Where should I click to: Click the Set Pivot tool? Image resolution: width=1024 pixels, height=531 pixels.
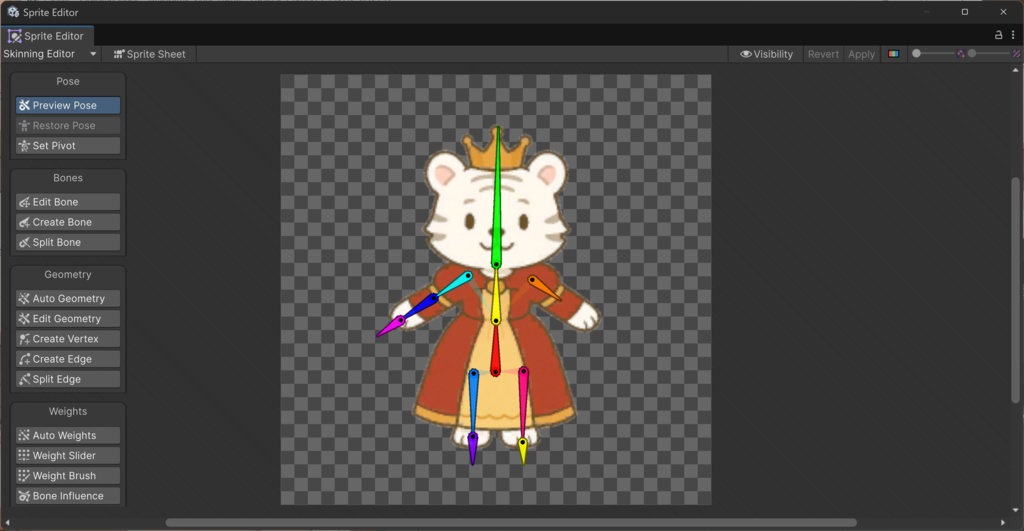click(x=68, y=146)
